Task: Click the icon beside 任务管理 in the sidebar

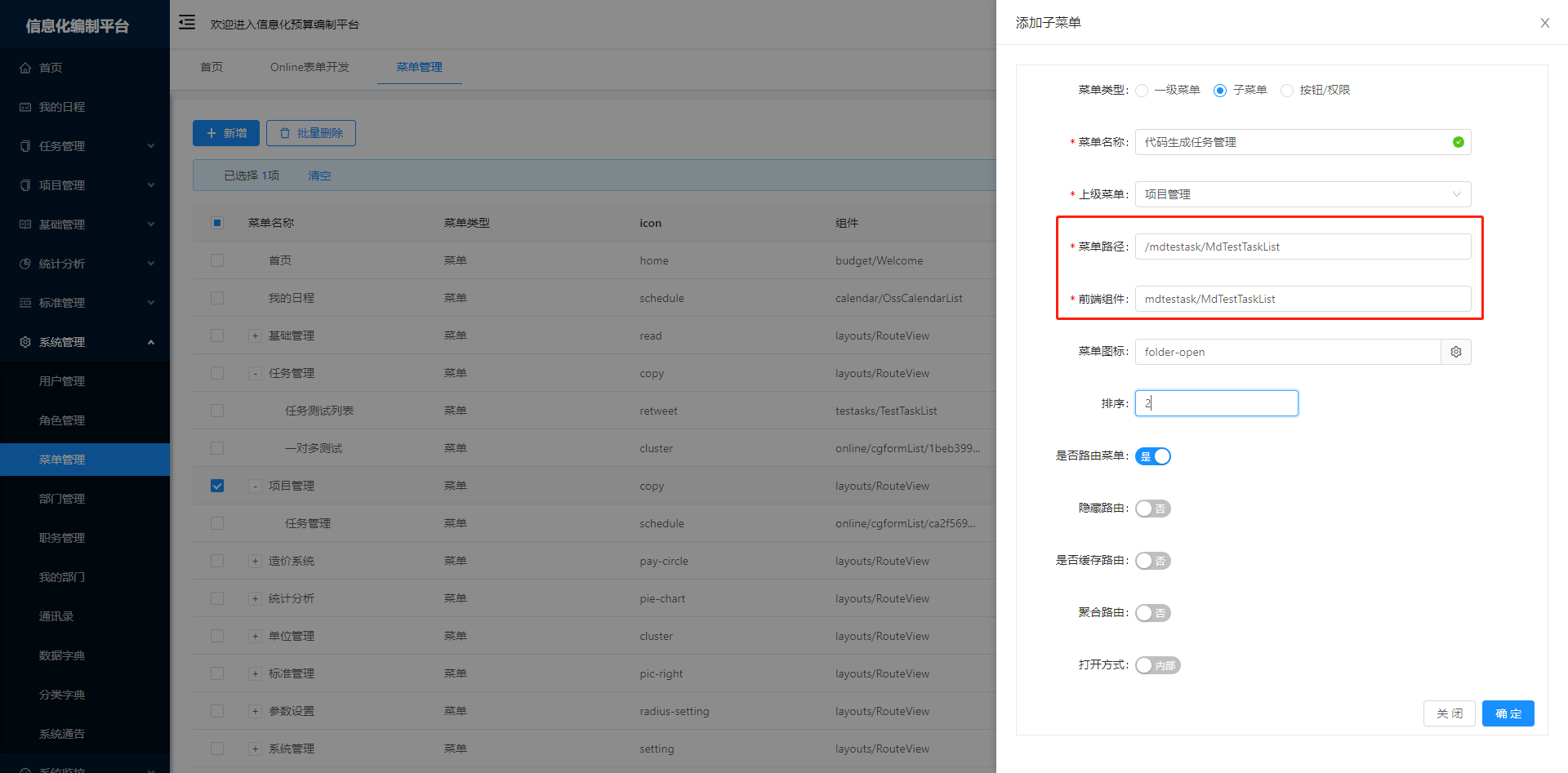Action: 25,146
